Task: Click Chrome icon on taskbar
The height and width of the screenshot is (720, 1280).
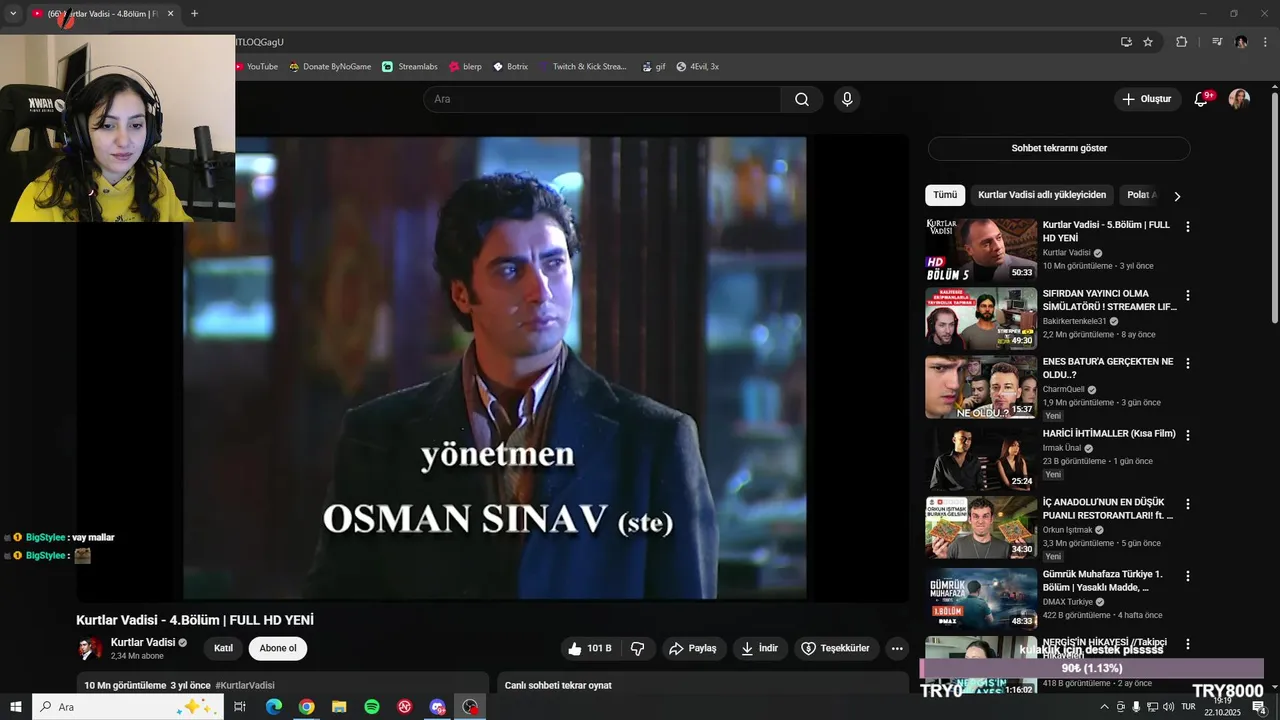Action: click(306, 707)
